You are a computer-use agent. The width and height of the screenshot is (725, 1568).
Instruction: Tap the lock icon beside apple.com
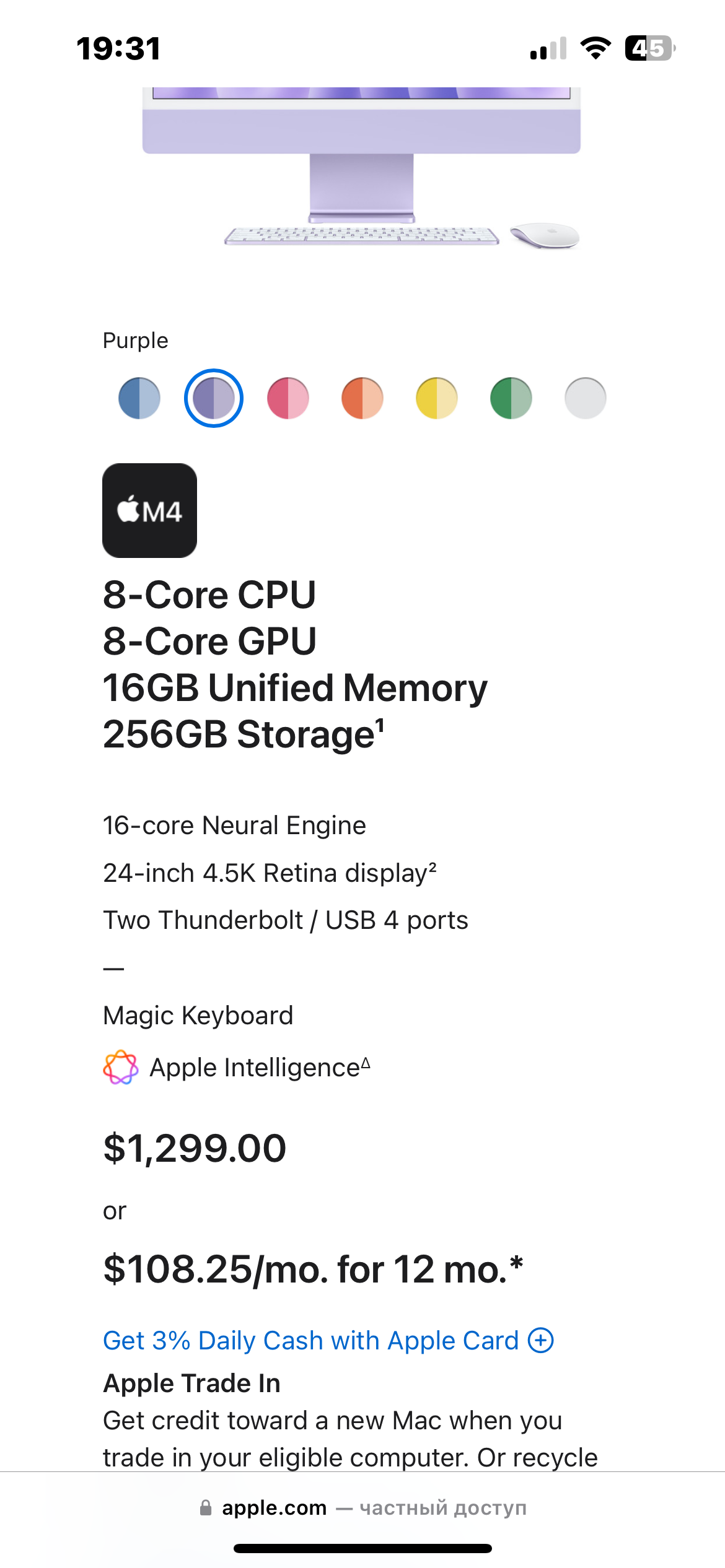coord(206,1508)
